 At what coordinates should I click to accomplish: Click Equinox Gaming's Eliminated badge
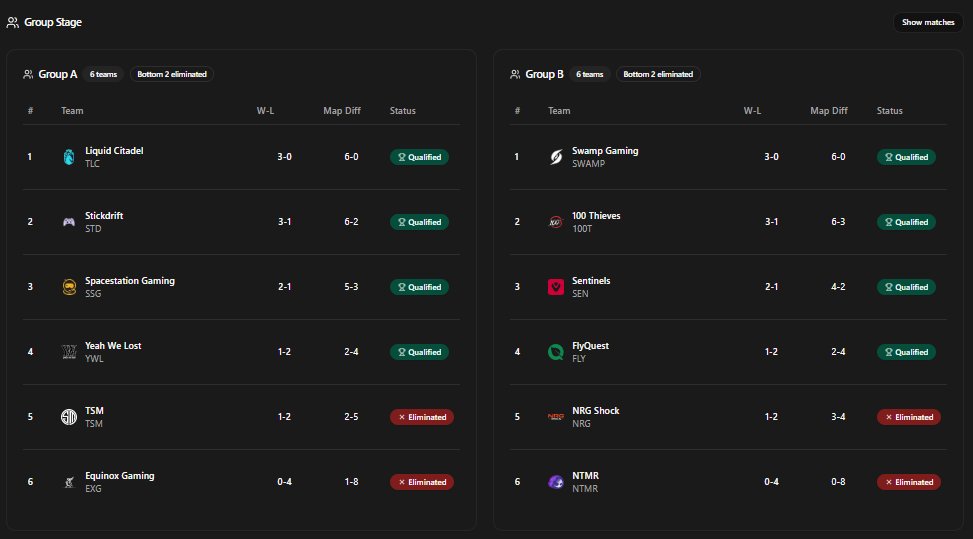click(x=422, y=482)
